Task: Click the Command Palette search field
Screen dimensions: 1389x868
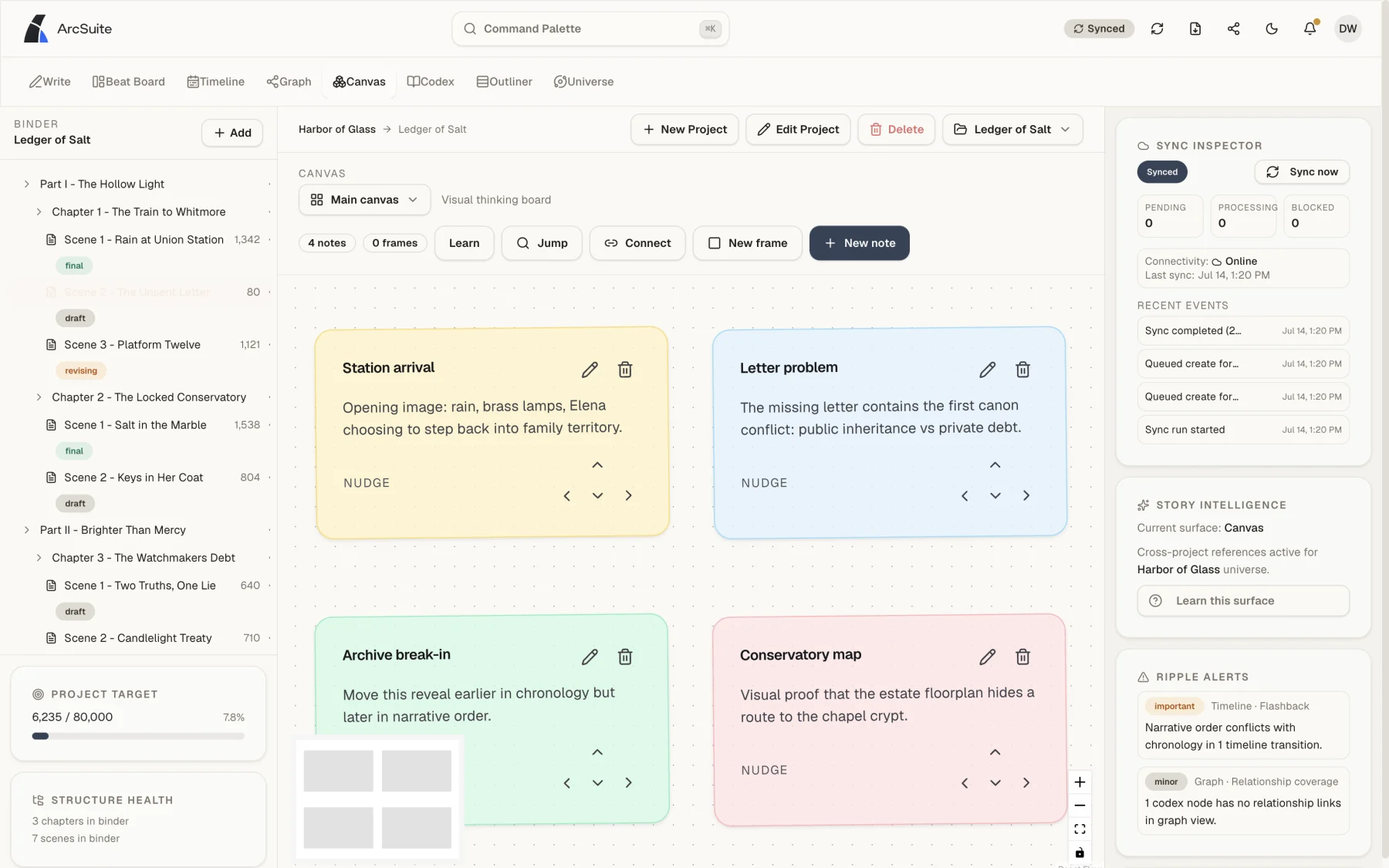Action: coord(590,29)
